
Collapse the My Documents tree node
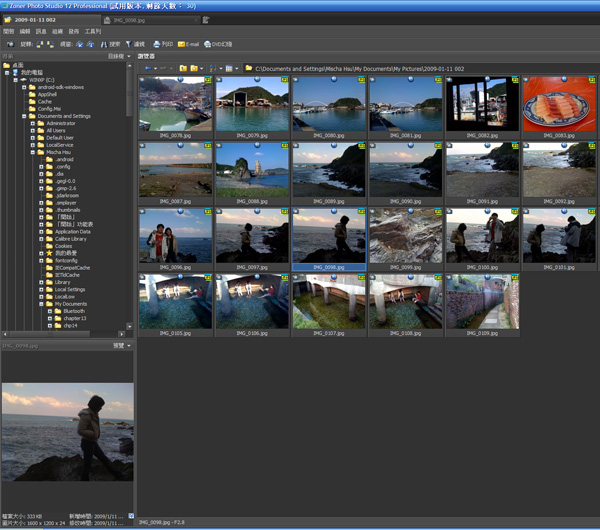41,304
